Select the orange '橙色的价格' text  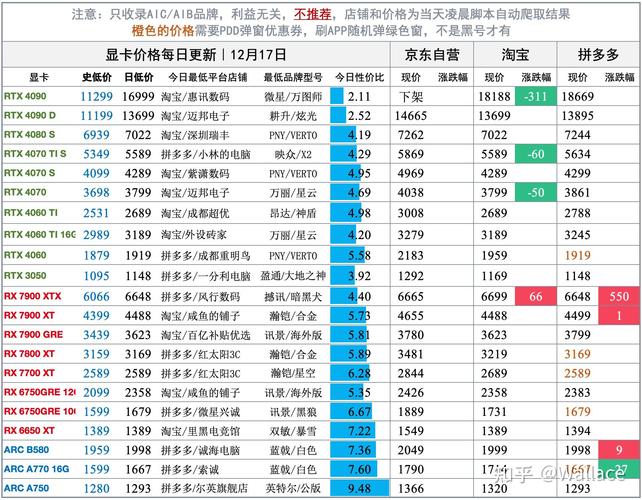[x=163, y=31]
